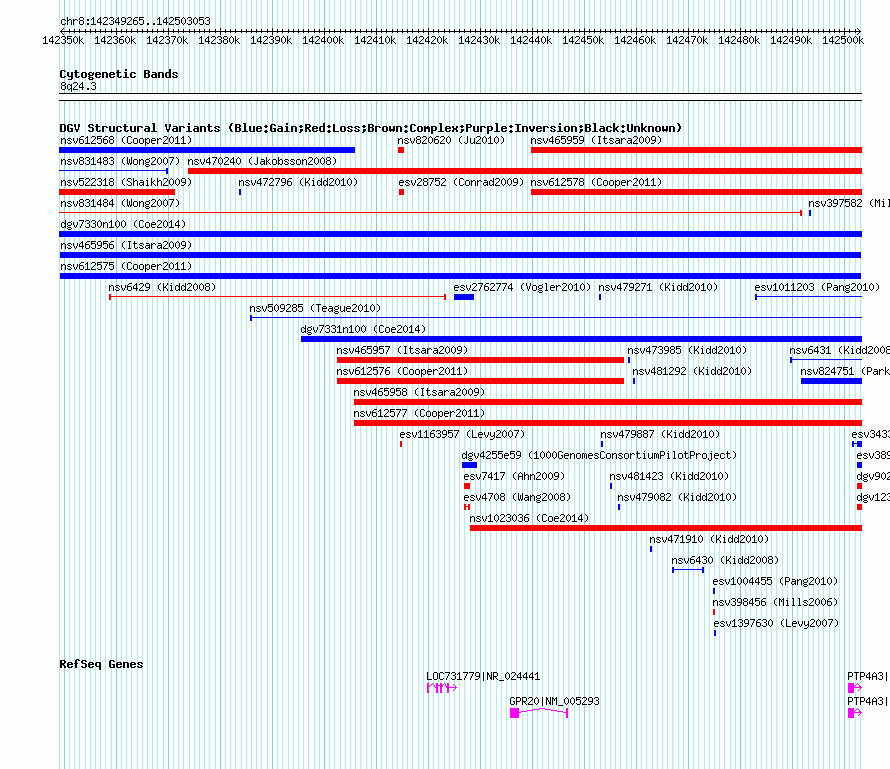Open nsv6429 (Kidd2008) variant label
This screenshot has width=890, height=769.
tap(162, 287)
